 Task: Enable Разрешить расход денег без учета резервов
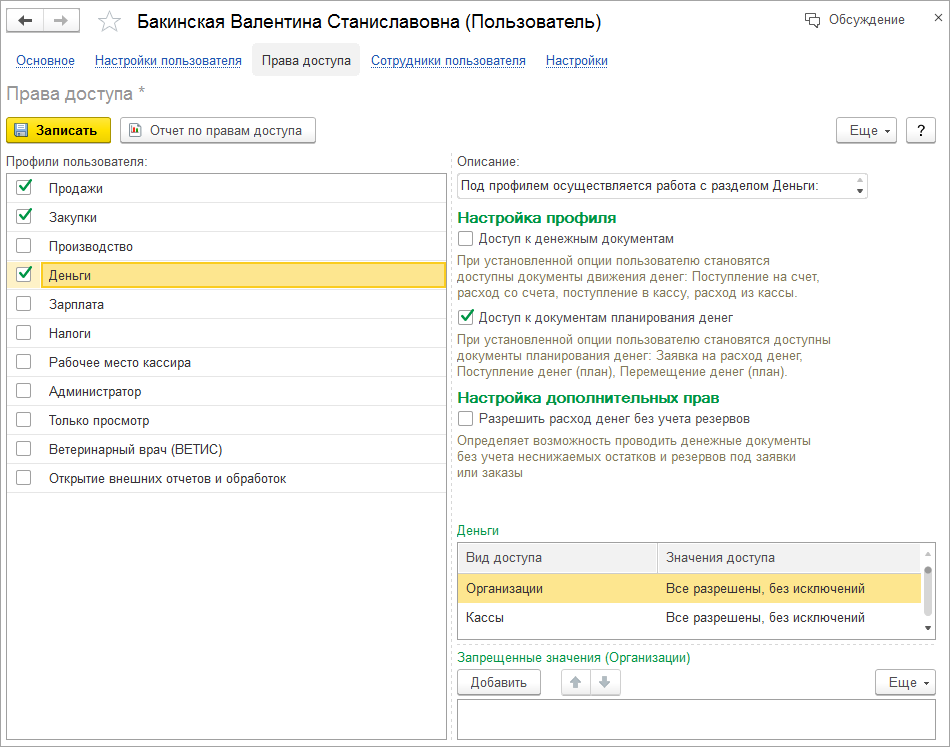[465, 419]
